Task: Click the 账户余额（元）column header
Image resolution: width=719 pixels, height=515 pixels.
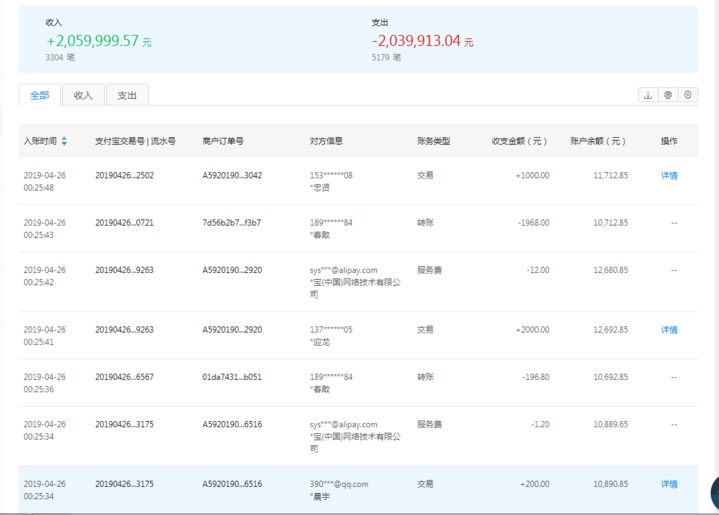Action: tap(598, 141)
